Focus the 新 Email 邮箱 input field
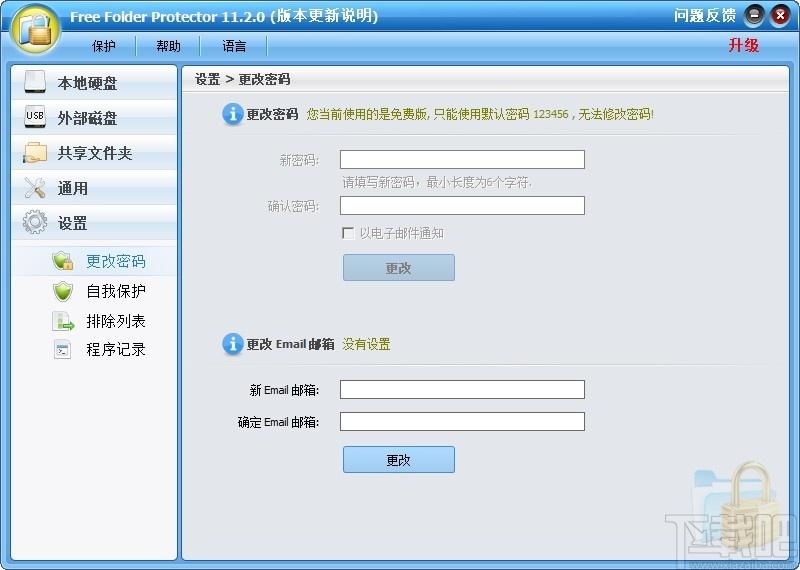The image size is (800, 570). pyautogui.click(x=462, y=389)
